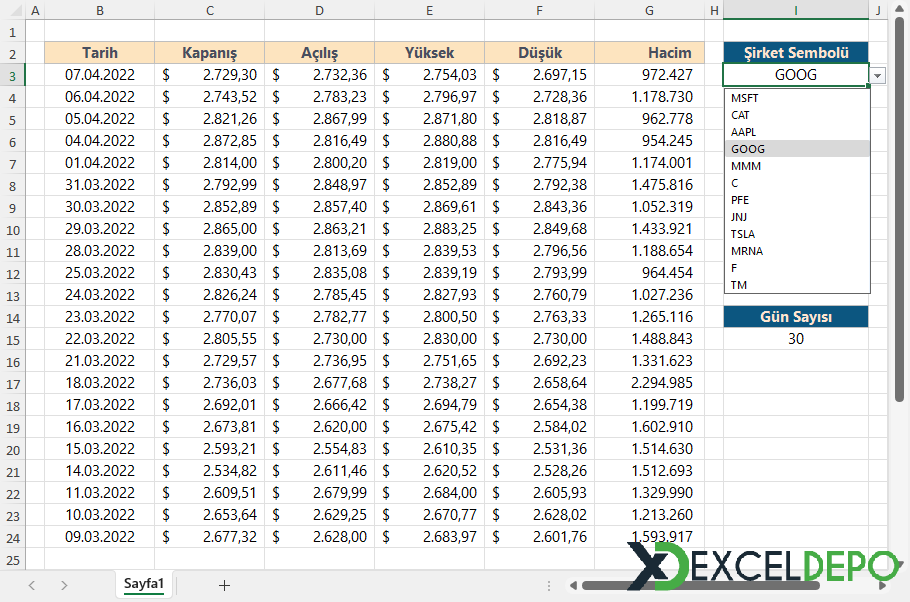The width and height of the screenshot is (910, 602).
Task: Pick TSLA in the symbol dropdown
Action: coord(797,234)
